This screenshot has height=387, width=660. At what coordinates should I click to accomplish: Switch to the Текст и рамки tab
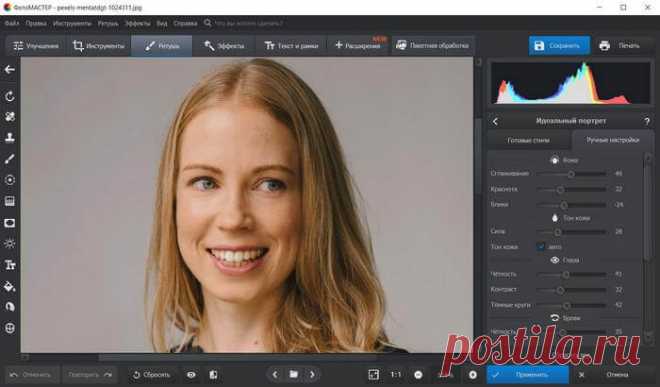(291, 46)
